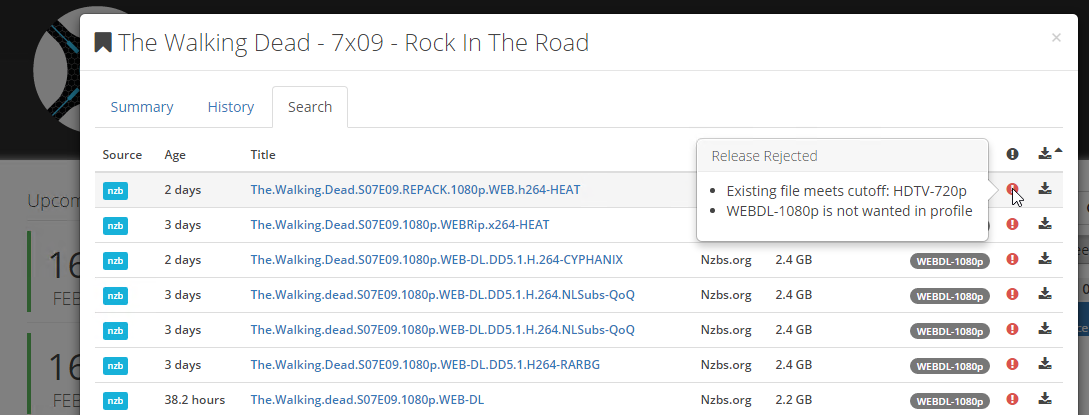1089x415 pixels.
Task: Download the REPACK 1080p WEB HEAT release
Action: 1045,189
